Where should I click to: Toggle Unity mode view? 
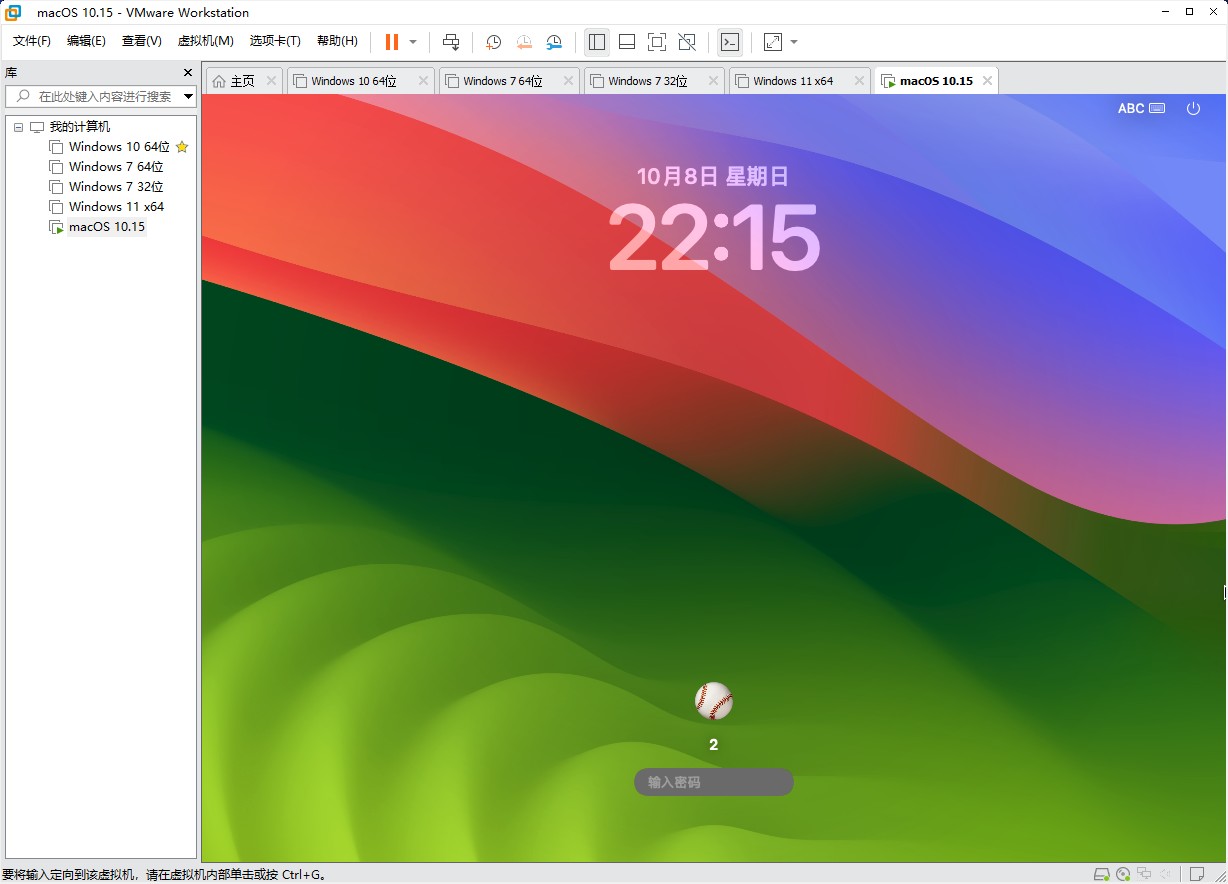point(687,42)
